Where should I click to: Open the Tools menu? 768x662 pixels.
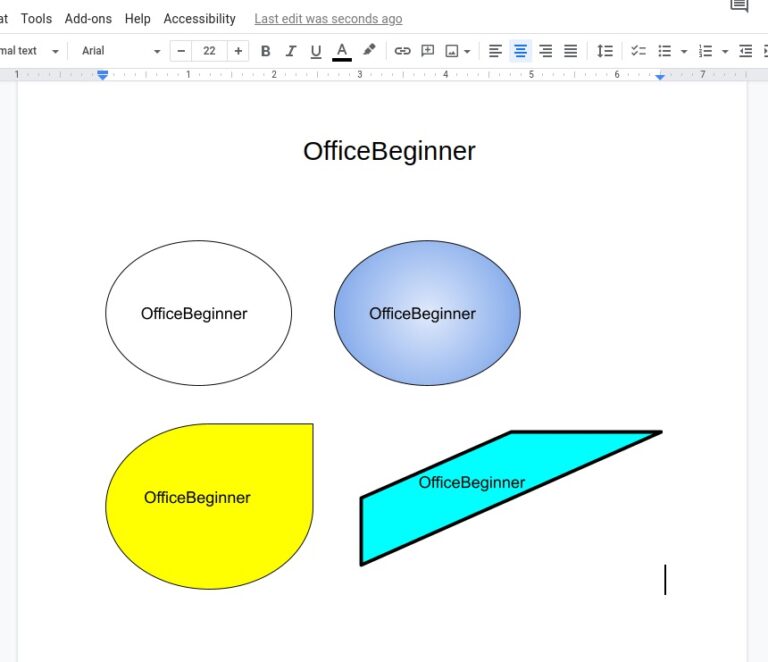click(x=36, y=19)
